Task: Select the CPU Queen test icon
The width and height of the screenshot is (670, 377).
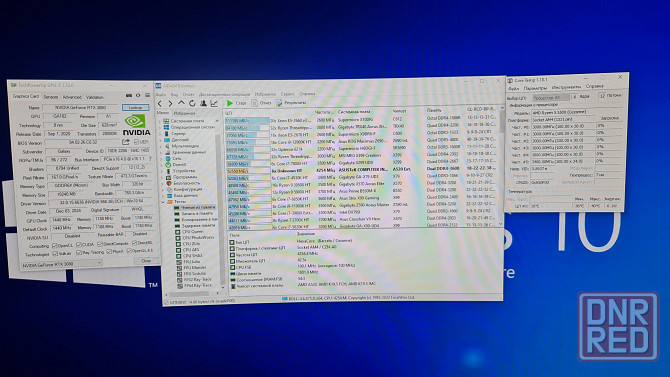Action: (178, 232)
